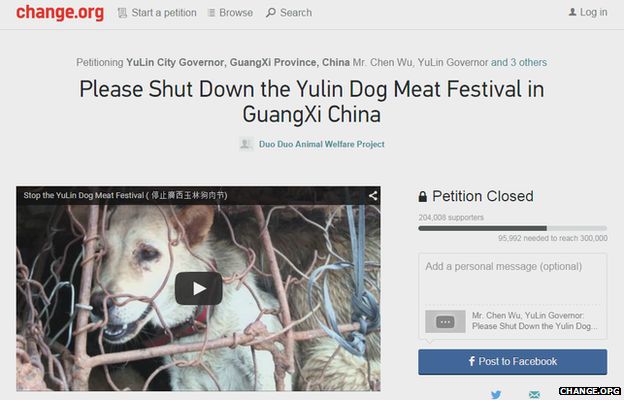Click the email envelope share icon
This screenshot has height=400, width=624.
point(534,394)
